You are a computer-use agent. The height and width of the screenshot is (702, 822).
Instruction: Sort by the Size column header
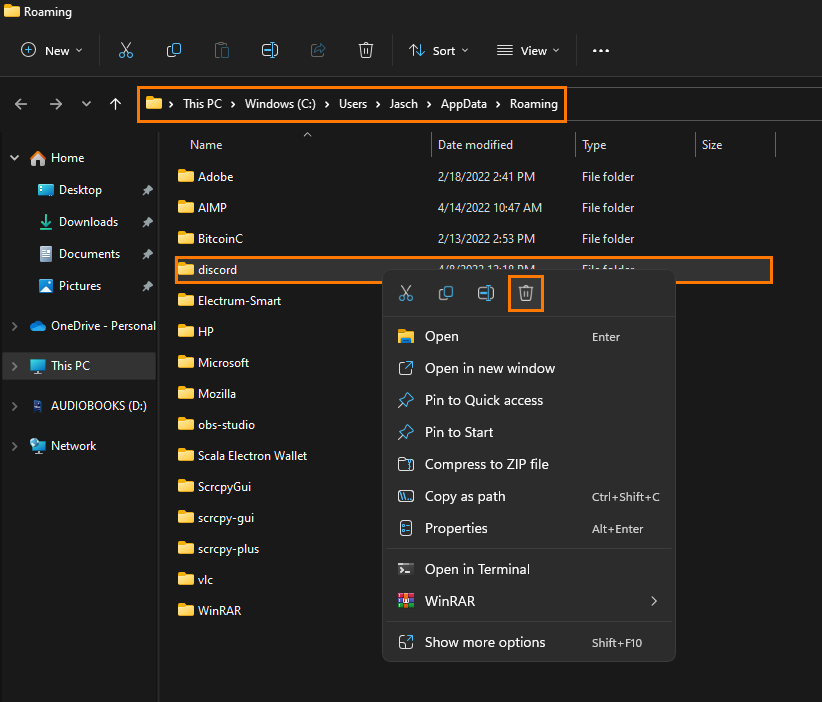712,145
